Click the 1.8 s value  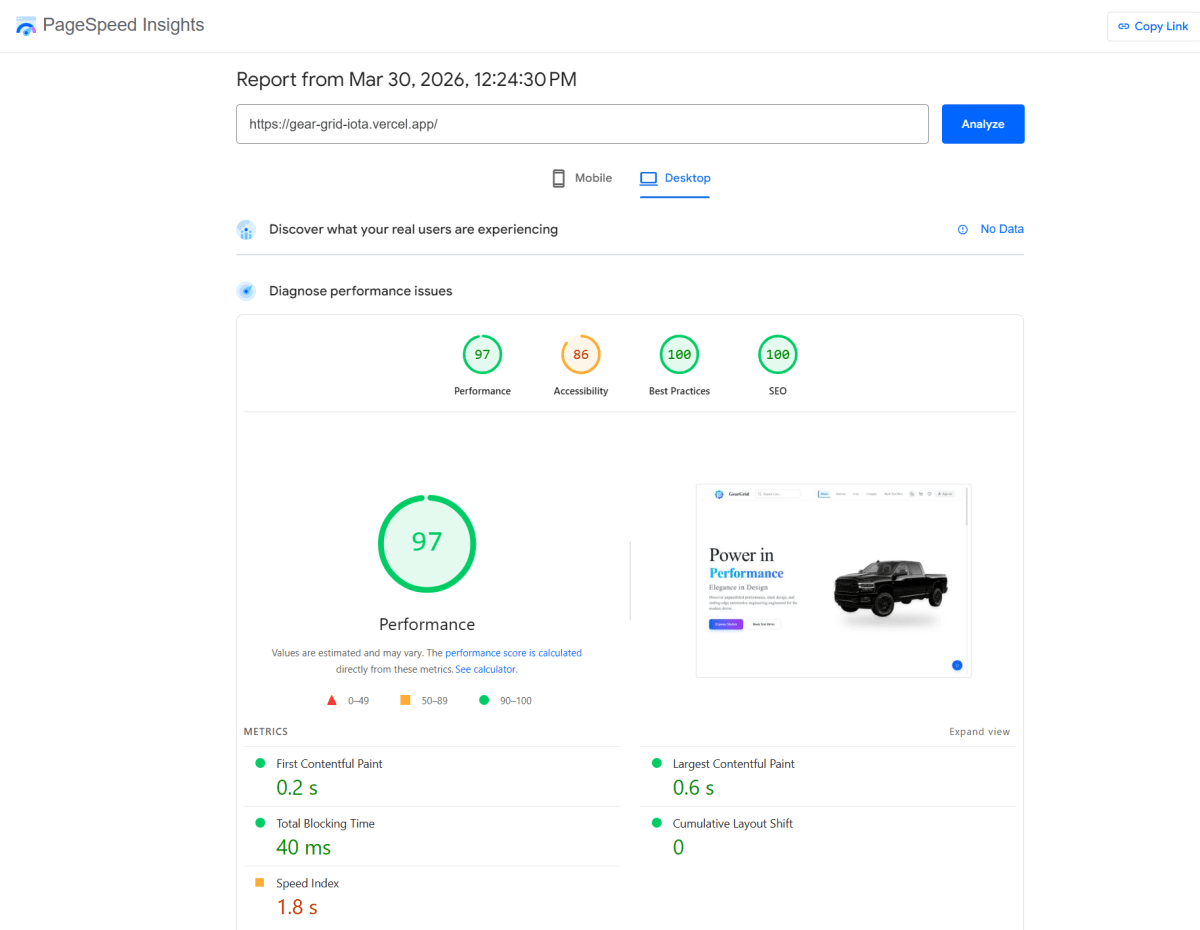tap(297, 908)
